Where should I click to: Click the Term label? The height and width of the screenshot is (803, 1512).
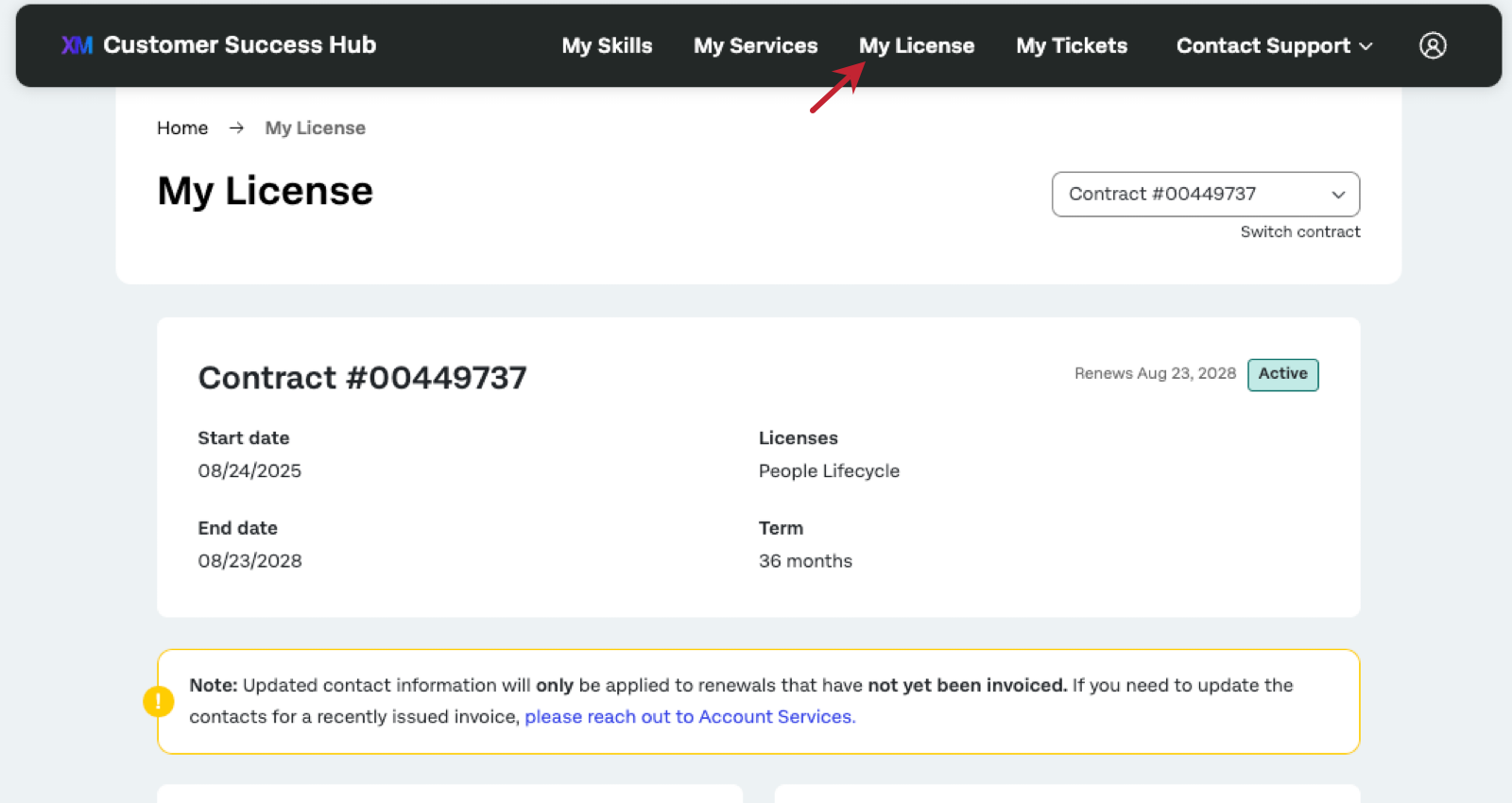pyautogui.click(x=781, y=527)
